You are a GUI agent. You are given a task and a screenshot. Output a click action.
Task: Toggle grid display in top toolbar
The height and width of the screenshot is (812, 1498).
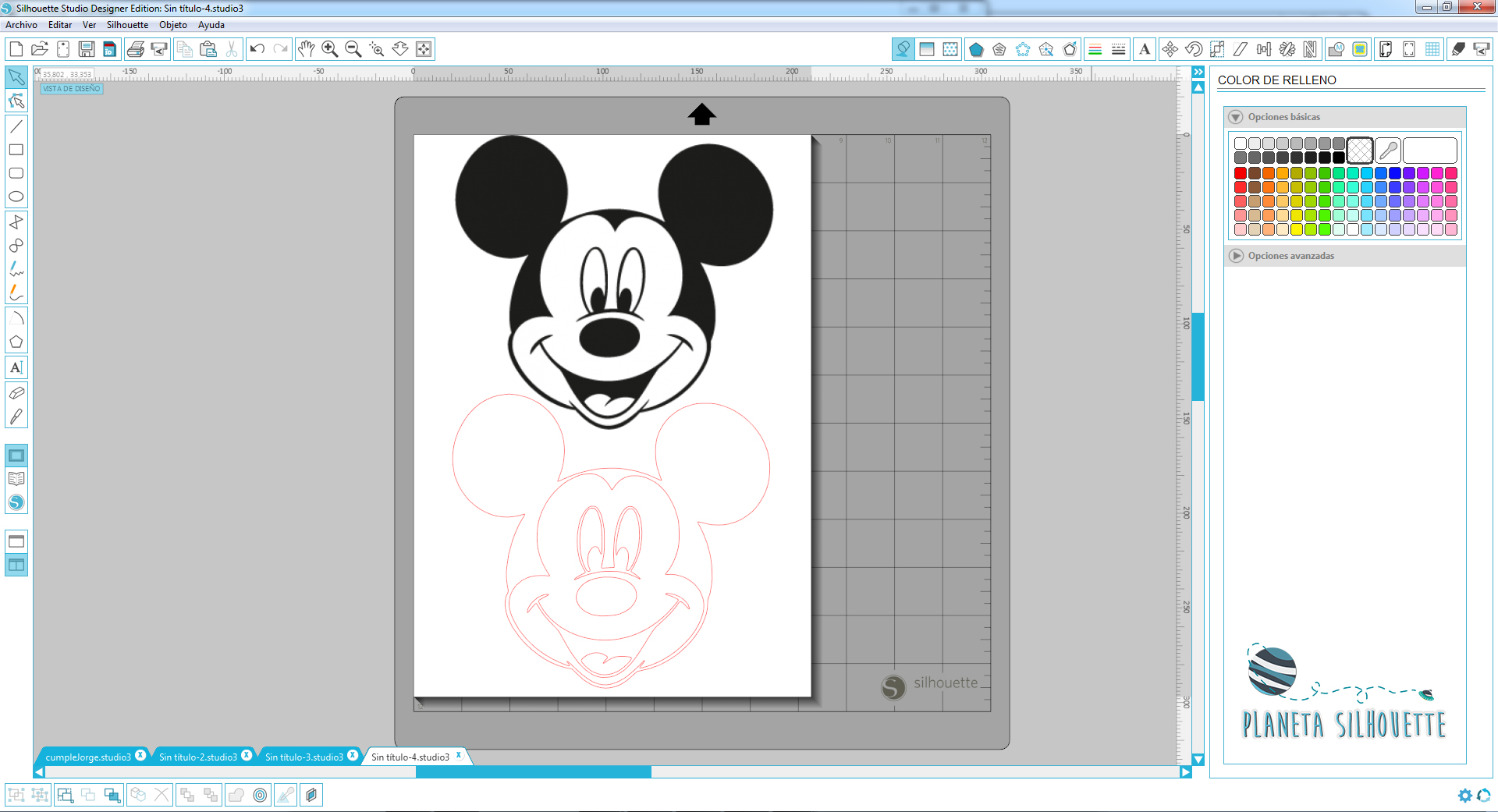click(x=1432, y=49)
